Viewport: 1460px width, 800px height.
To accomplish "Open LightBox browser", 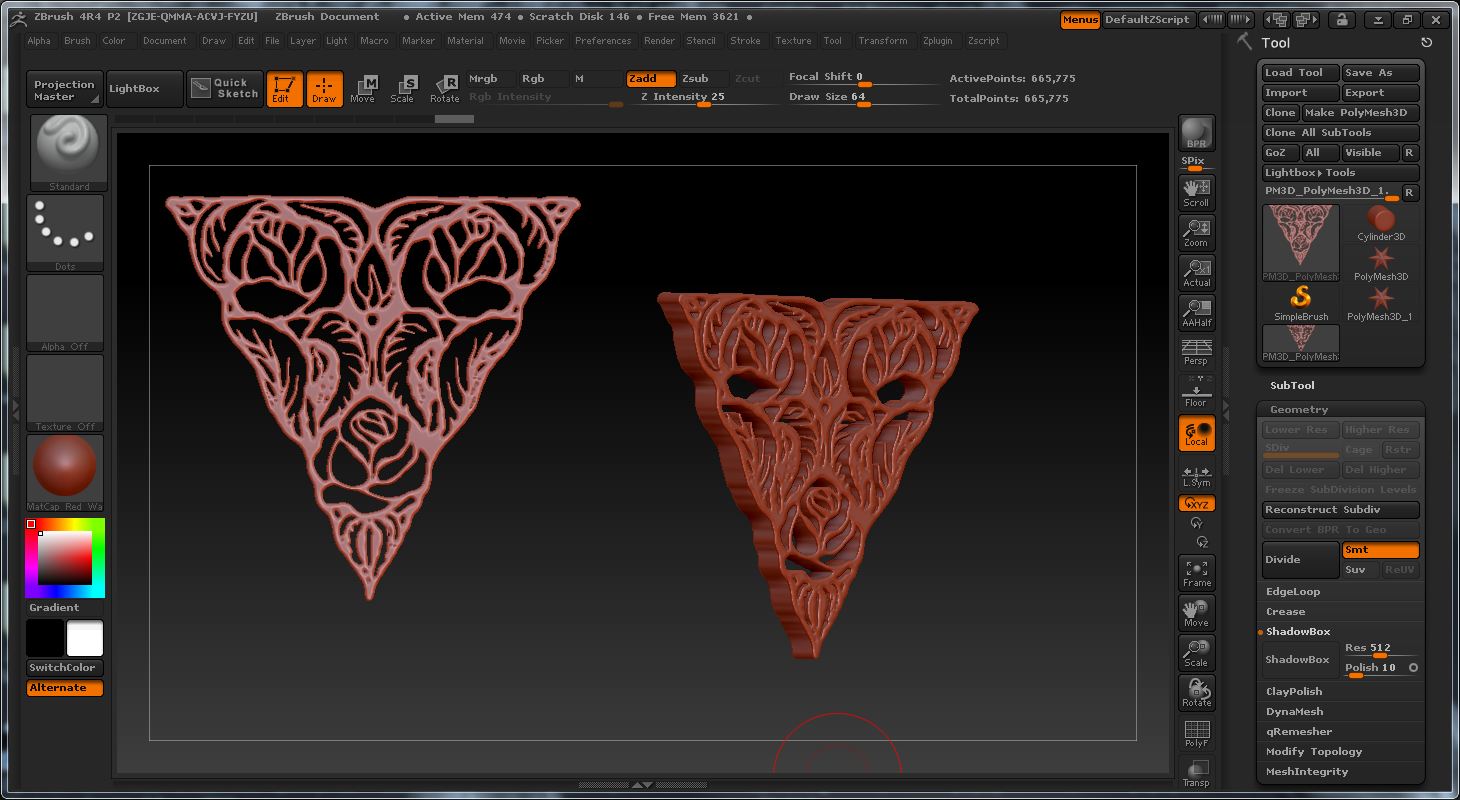I will [144, 89].
